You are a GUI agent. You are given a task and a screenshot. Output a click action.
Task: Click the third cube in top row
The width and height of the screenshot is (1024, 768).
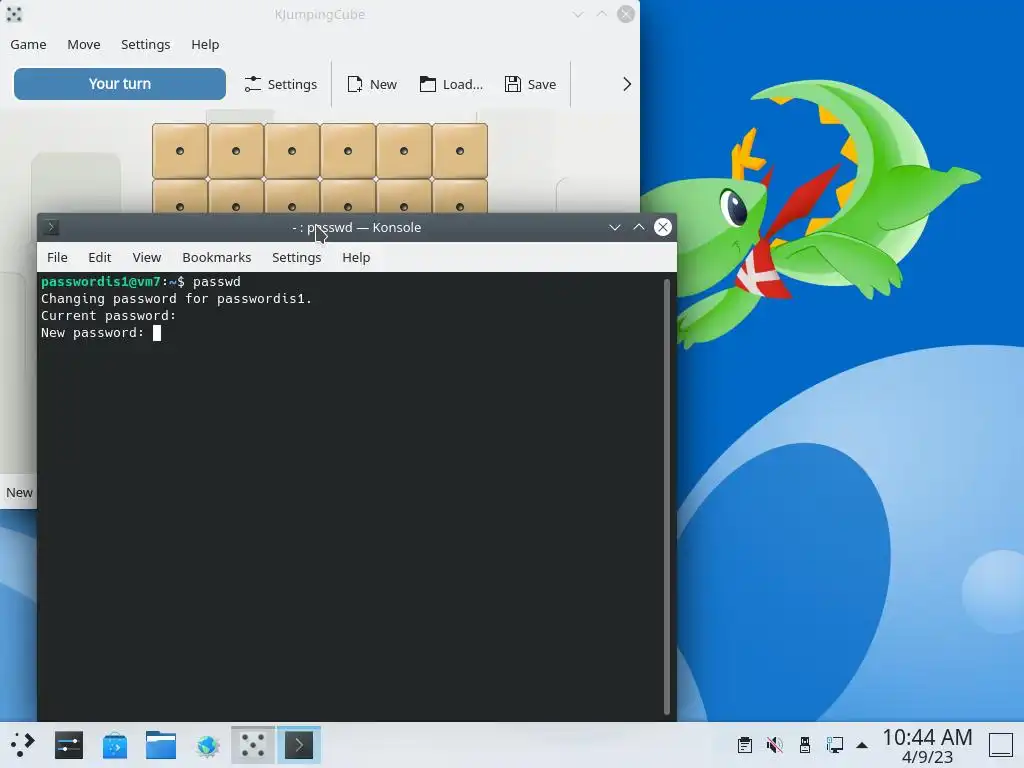pyautogui.click(x=292, y=151)
